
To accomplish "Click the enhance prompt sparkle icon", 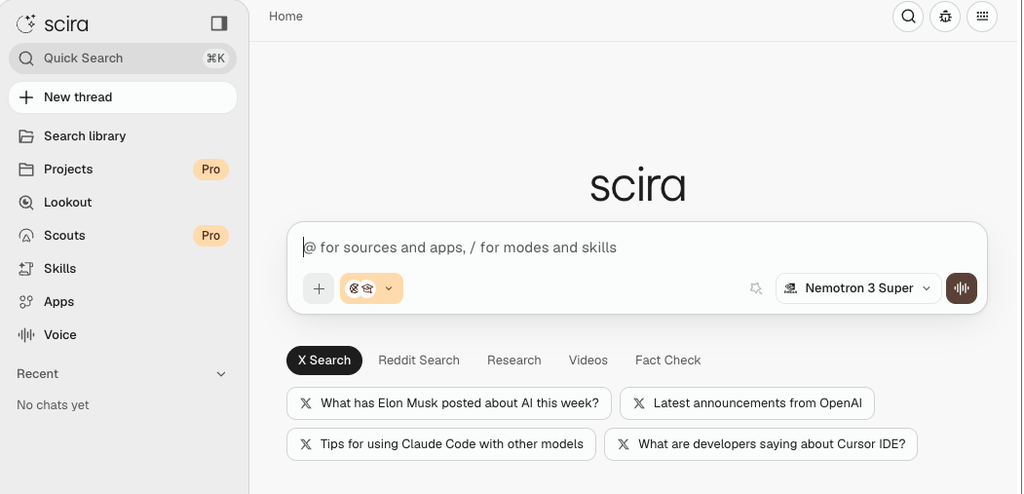I will coord(756,289).
